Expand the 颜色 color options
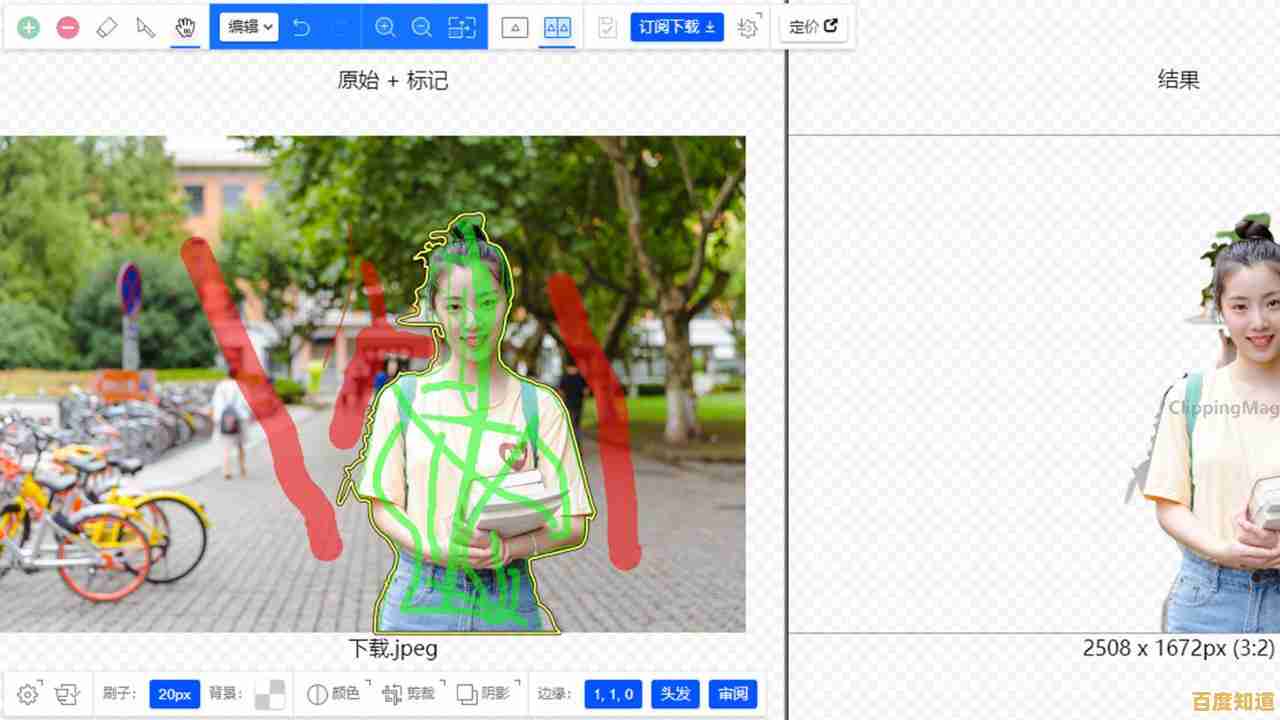This screenshot has width=1280, height=720. (335, 693)
